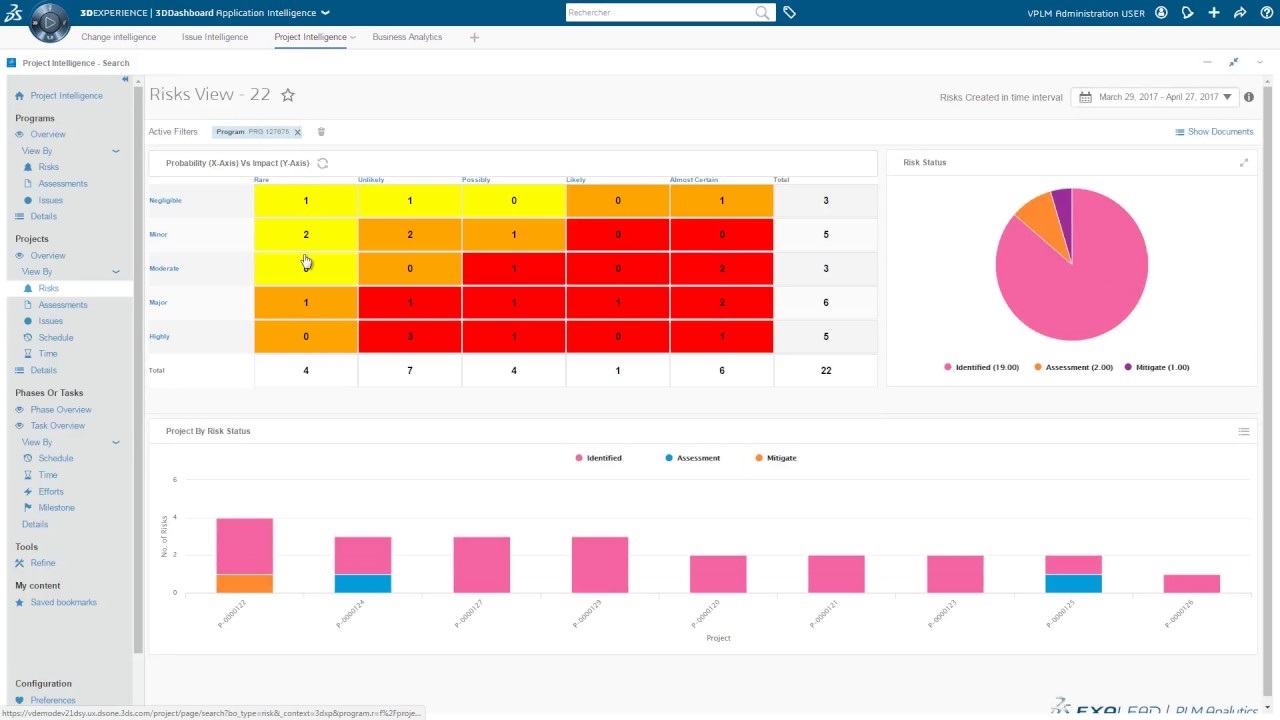Click the info icon next to date range
The image size is (1280, 720).
tap(1249, 97)
